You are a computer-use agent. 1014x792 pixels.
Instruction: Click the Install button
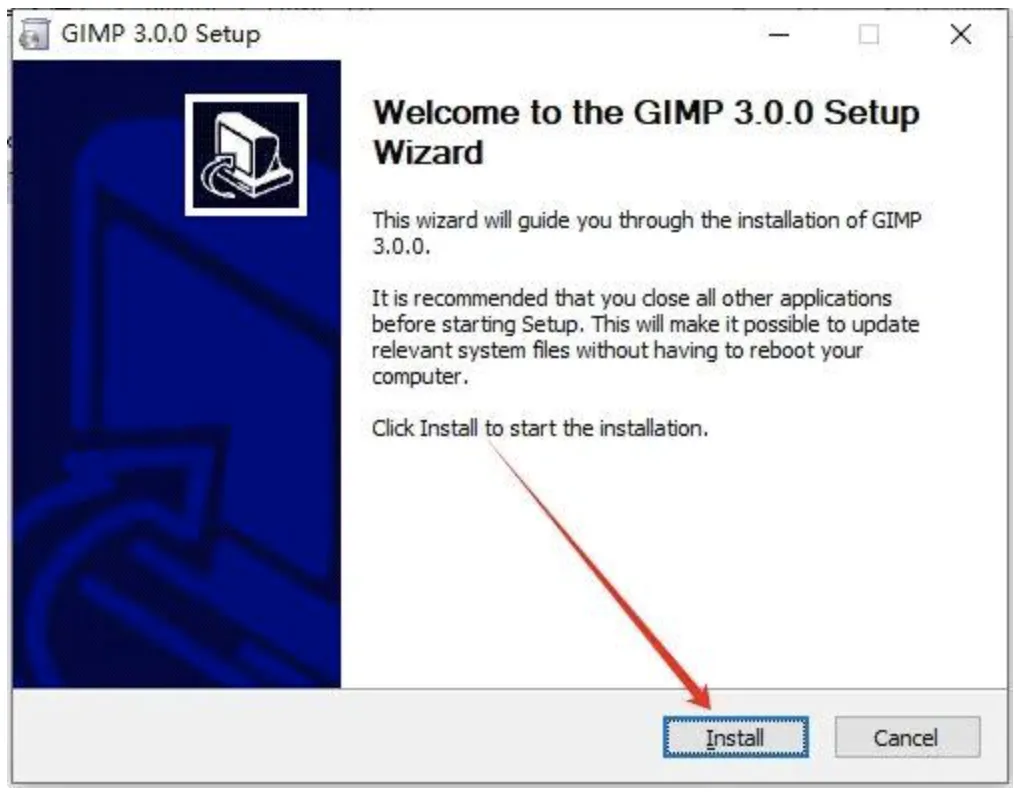pyautogui.click(x=735, y=737)
